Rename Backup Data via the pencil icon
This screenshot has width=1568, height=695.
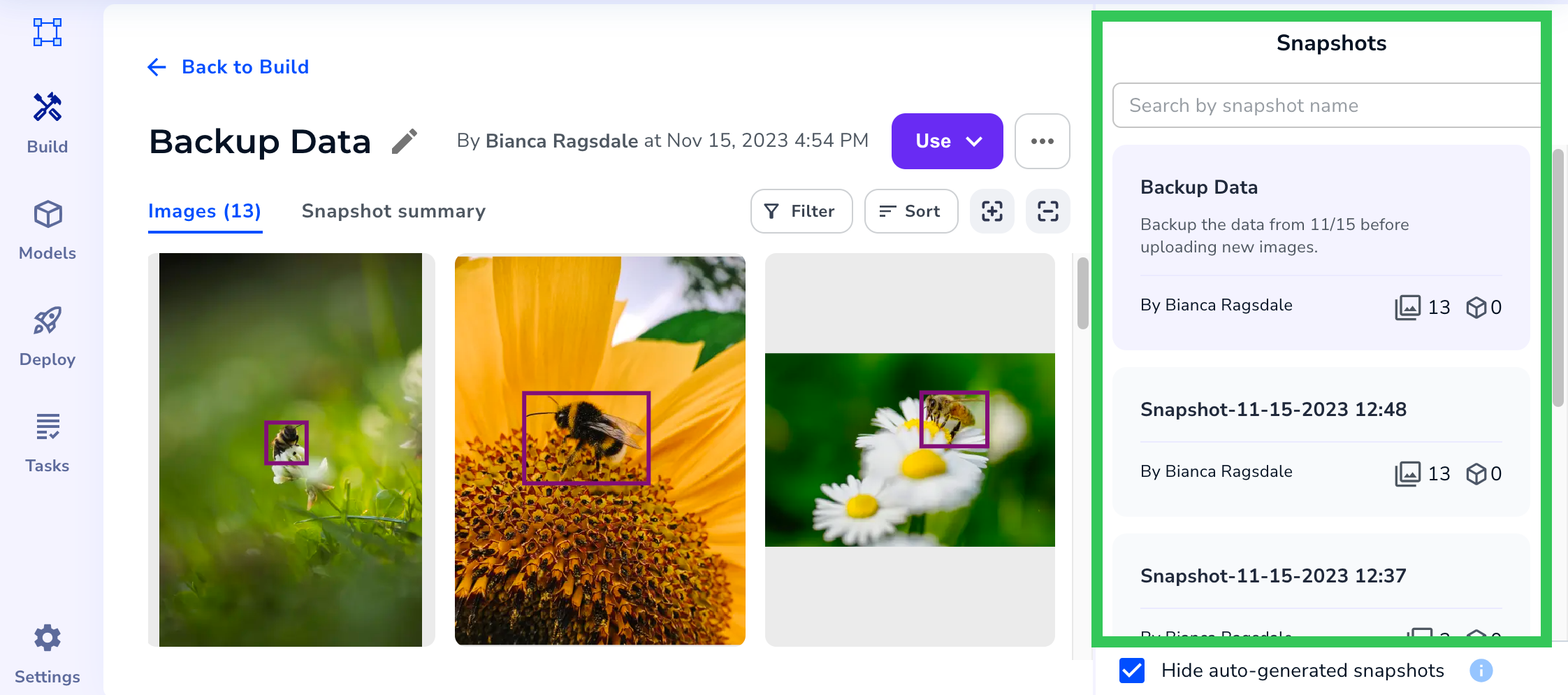(405, 141)
